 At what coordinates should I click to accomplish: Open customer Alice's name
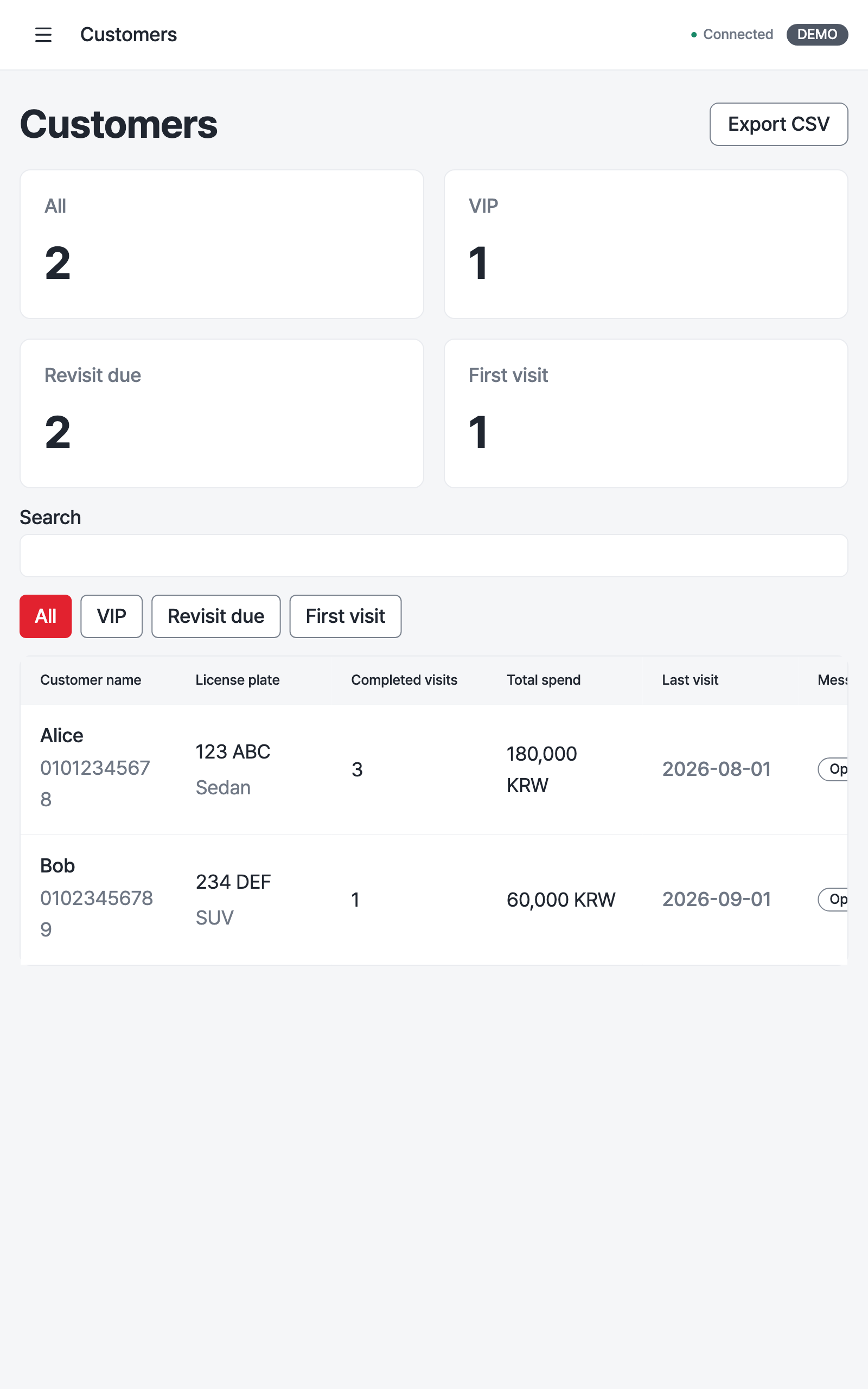tap(62, 736)
